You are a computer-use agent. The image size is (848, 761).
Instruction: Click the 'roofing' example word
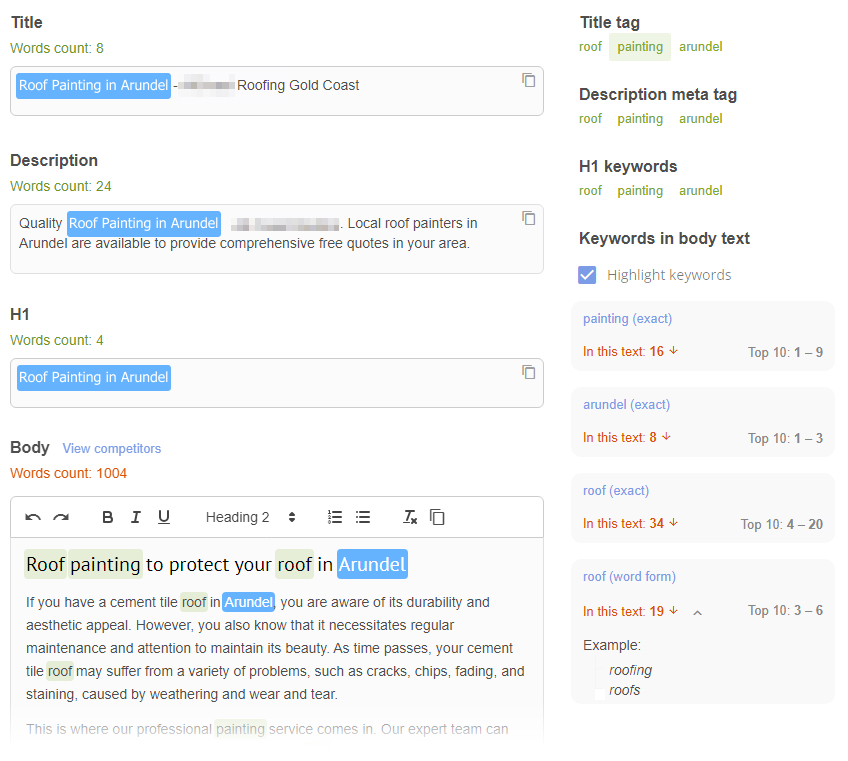point(630,670)
